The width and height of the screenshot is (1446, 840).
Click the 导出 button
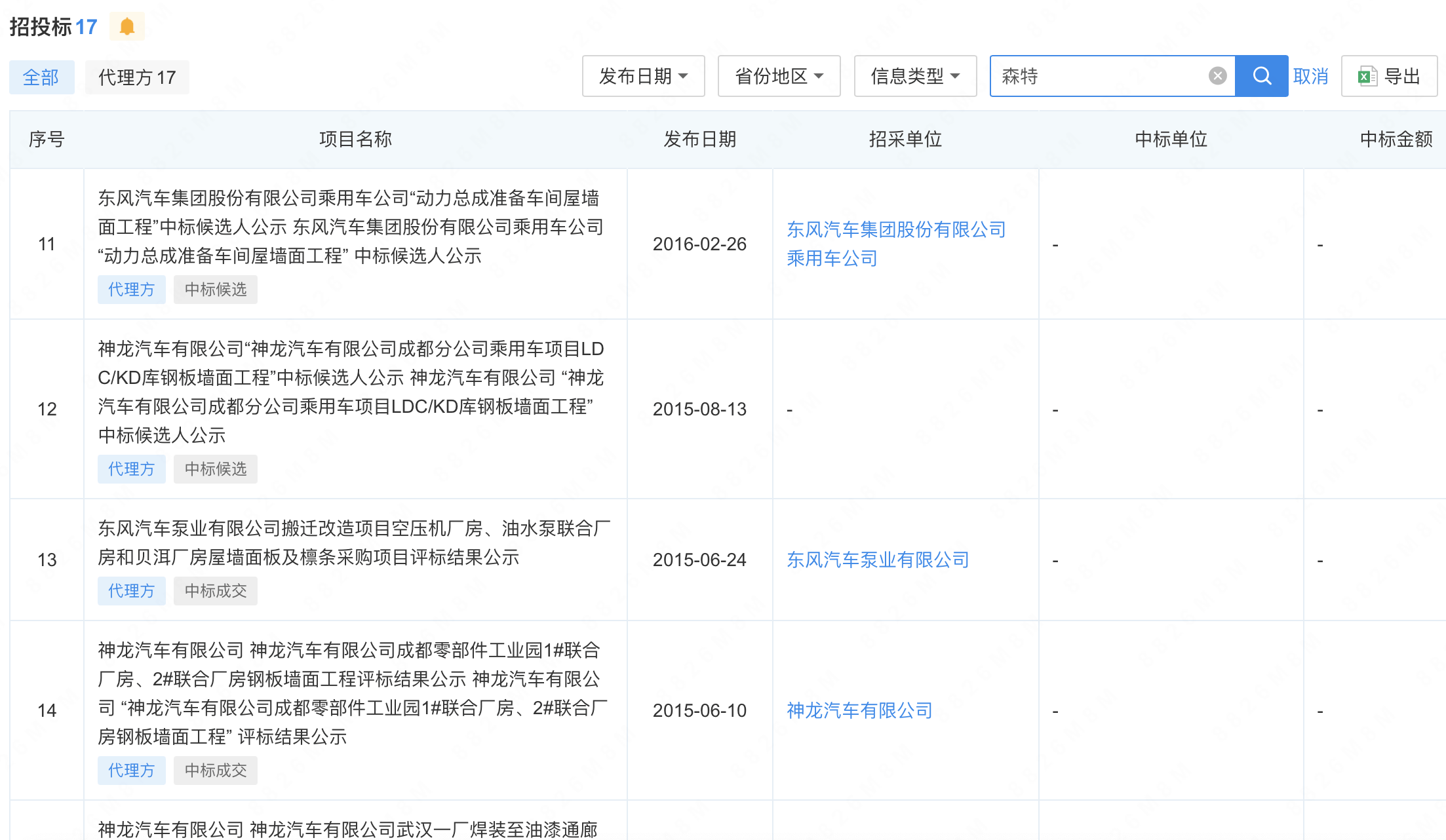click(1400, 77)
